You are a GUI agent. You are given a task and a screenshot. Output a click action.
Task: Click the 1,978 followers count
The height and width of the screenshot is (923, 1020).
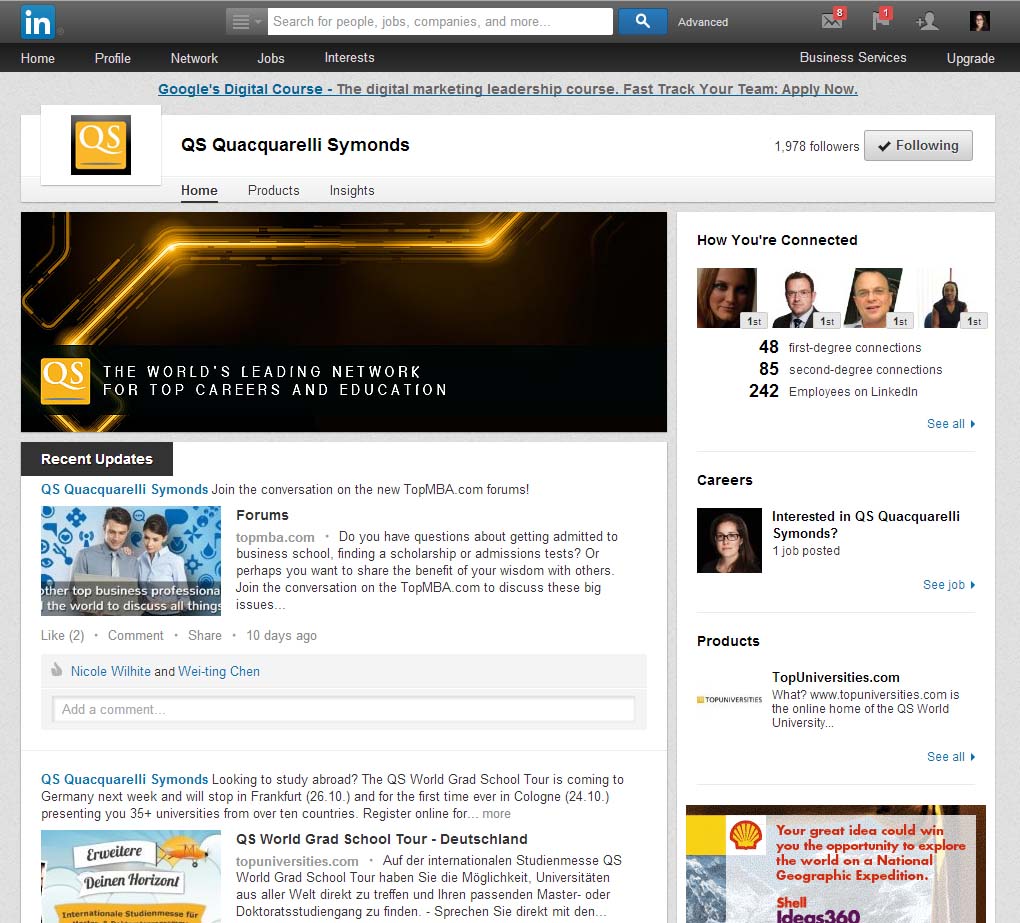816,146
